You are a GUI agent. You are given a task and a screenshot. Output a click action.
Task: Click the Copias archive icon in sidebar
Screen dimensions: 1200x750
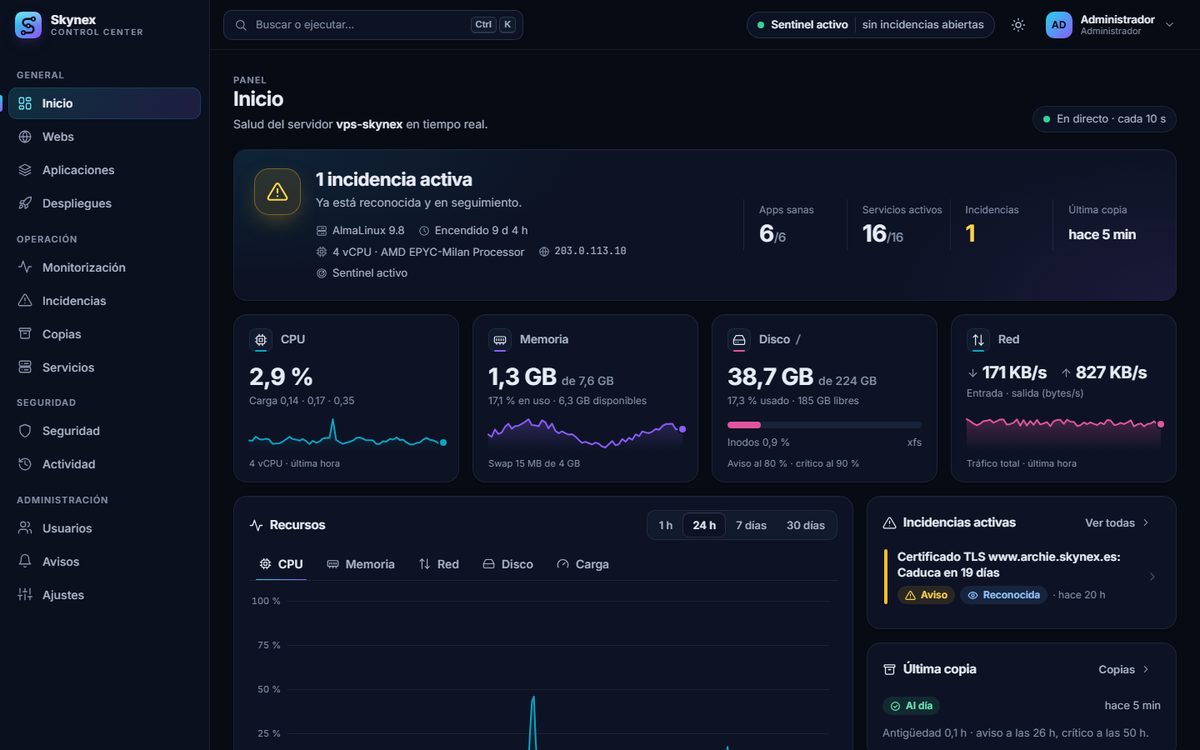click(x=25, y=334)
